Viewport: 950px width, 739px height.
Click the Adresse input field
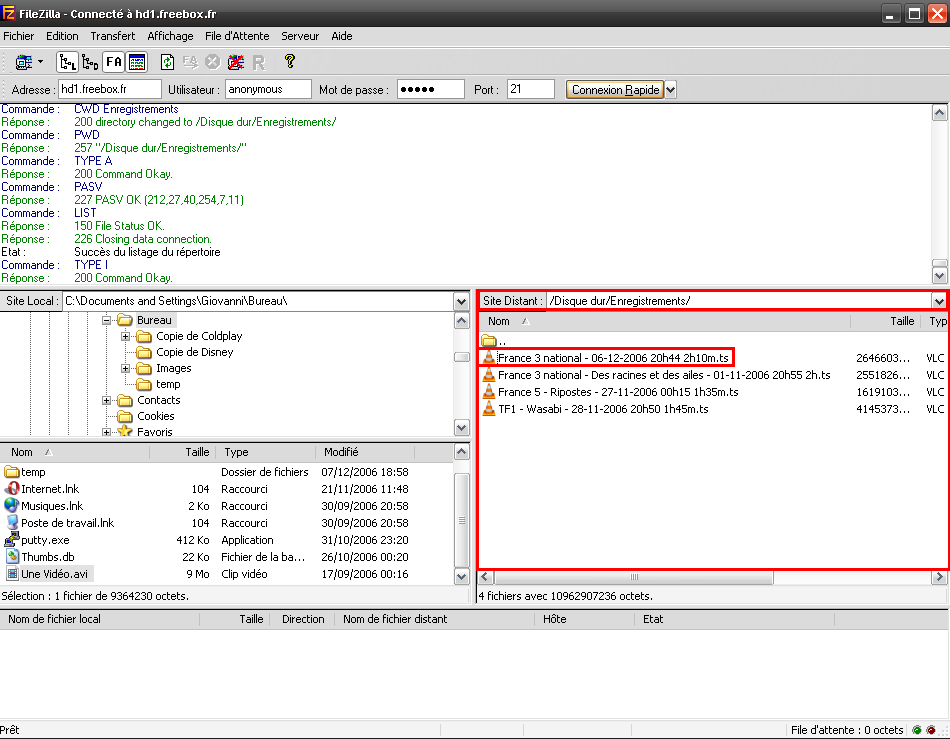[x=110, y=89]
